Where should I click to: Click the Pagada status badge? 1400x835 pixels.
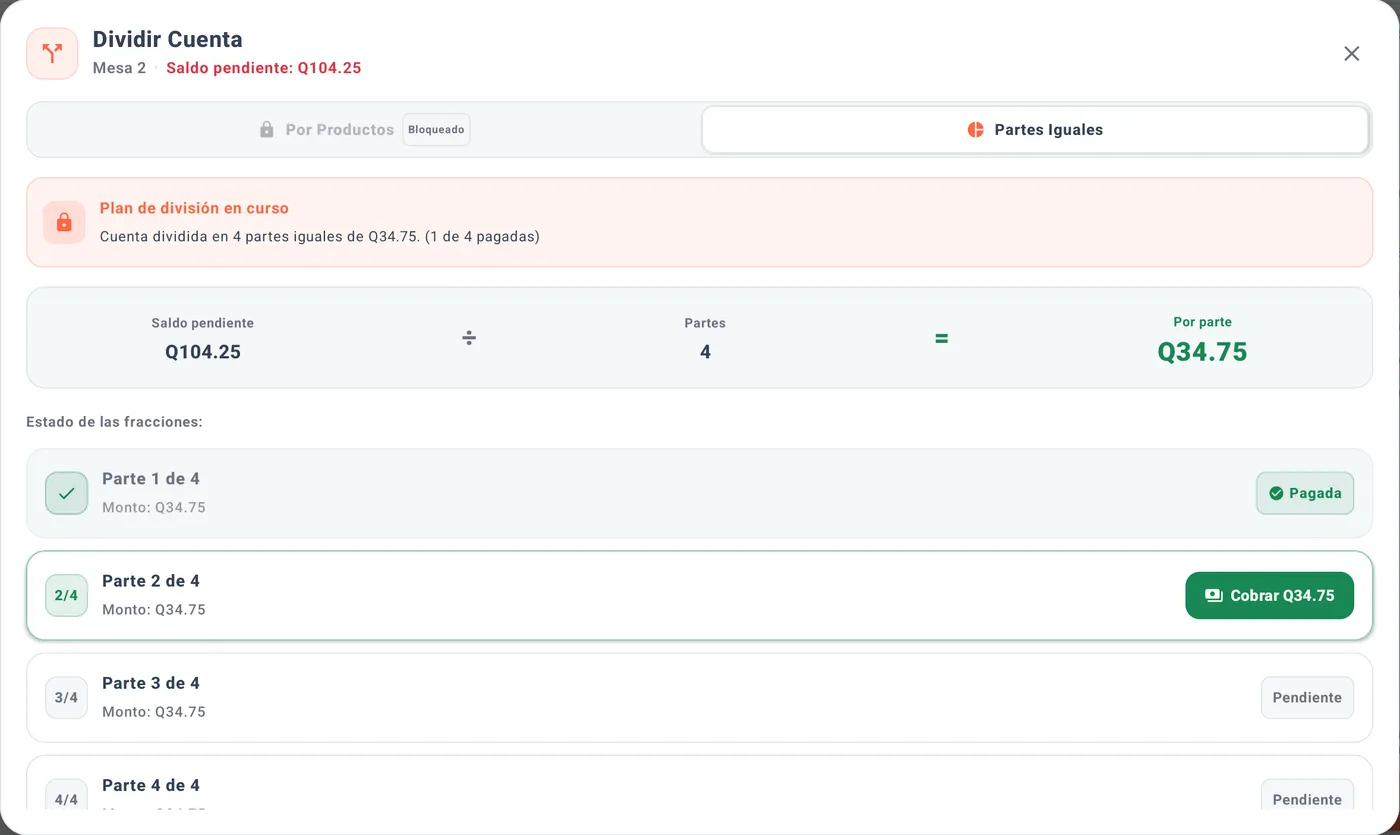(x=1305, y=493)
